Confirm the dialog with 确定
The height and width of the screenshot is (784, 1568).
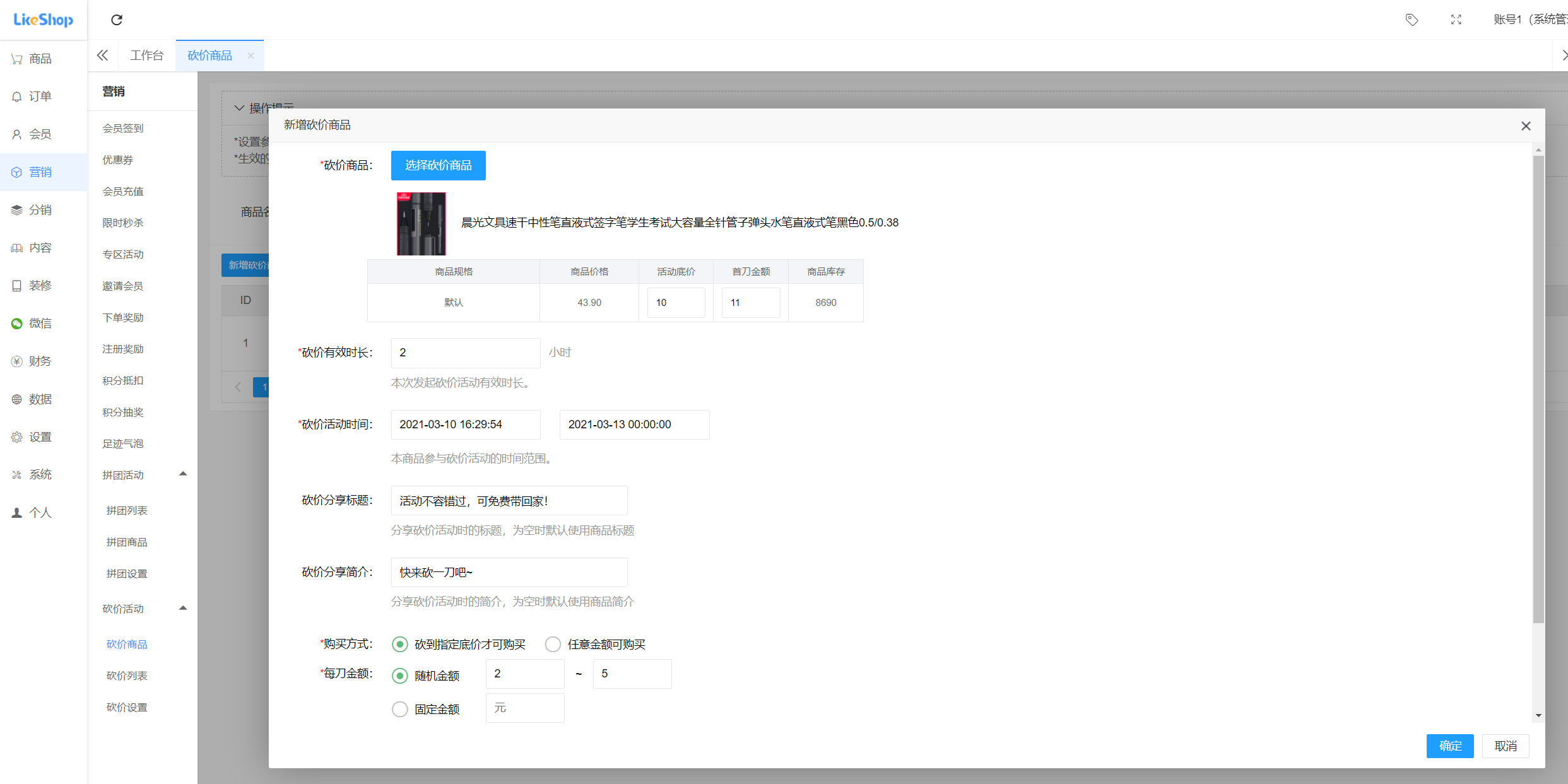[x=1450, y=746]
